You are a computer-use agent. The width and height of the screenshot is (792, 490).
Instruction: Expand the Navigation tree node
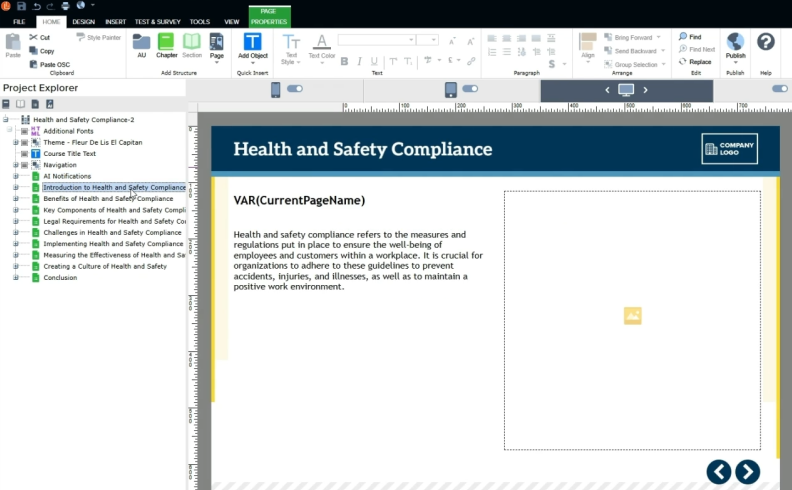coord(15,165)
